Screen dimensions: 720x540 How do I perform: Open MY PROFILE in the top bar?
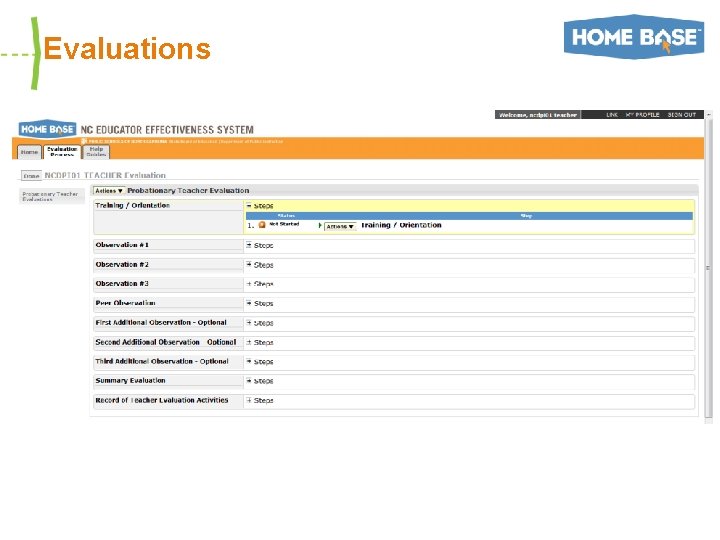(x=642, y=115)
